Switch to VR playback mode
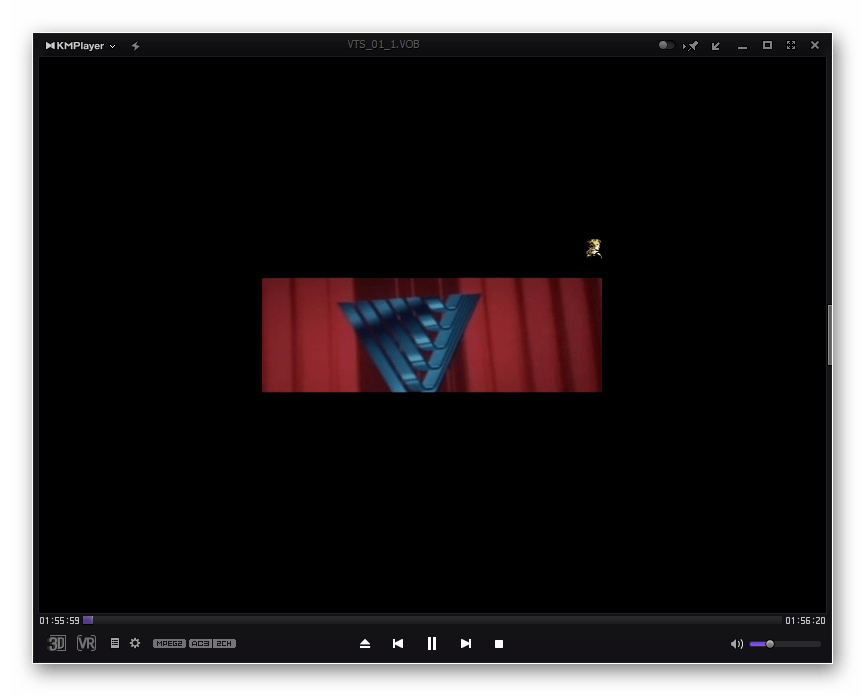This screenshot has height=696, width=865. coord(84,643)
